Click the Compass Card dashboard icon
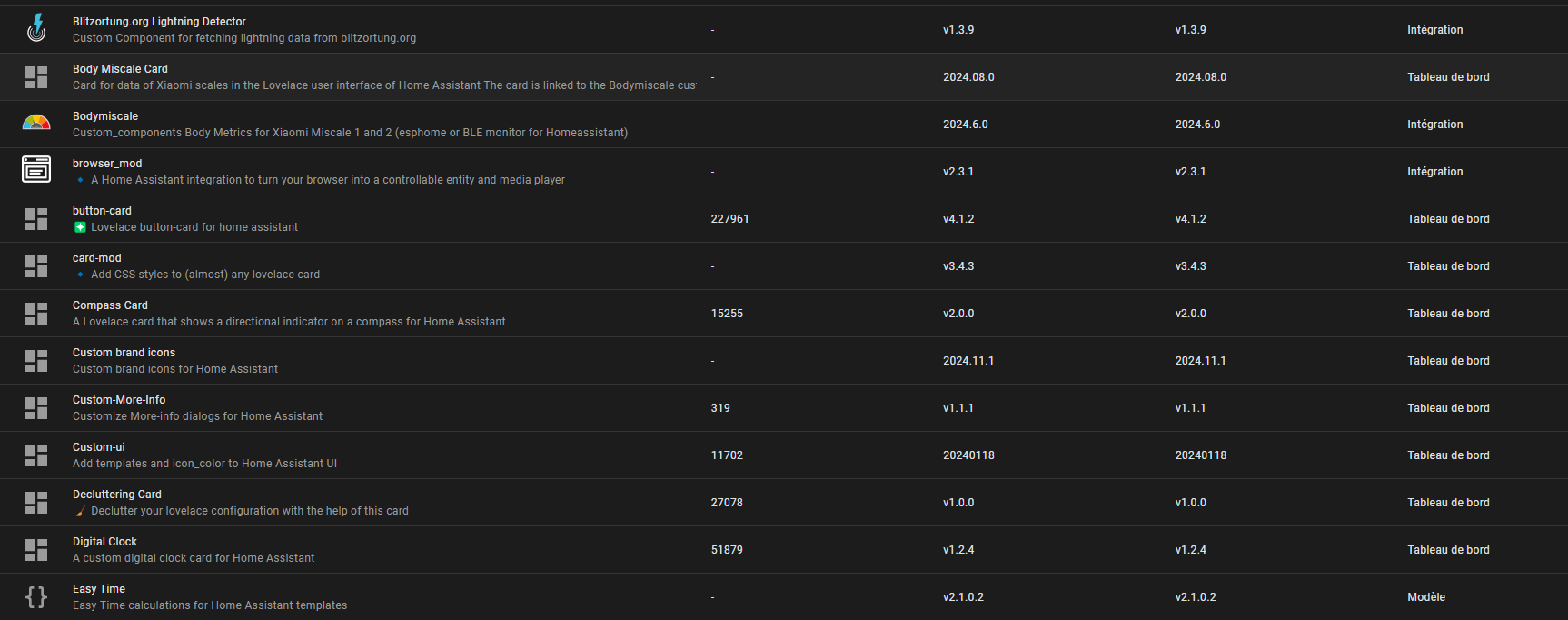The height and width of the screenshot is (620, 1568). 36,314
